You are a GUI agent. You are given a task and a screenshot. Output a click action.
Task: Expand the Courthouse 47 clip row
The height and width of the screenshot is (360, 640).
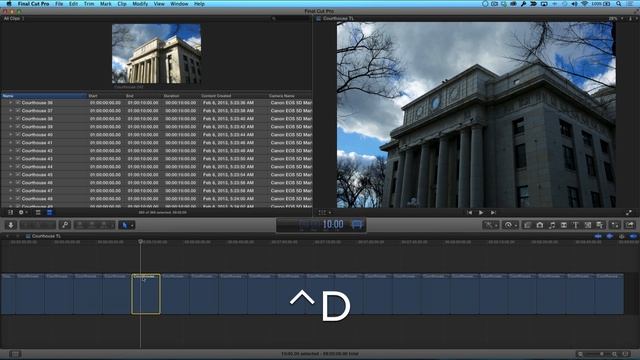[x=11, y=191]
